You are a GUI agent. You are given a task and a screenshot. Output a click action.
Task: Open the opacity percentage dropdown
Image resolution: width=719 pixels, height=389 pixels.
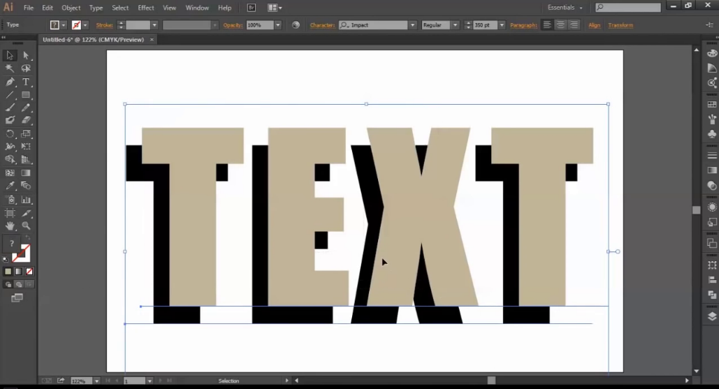278,25
